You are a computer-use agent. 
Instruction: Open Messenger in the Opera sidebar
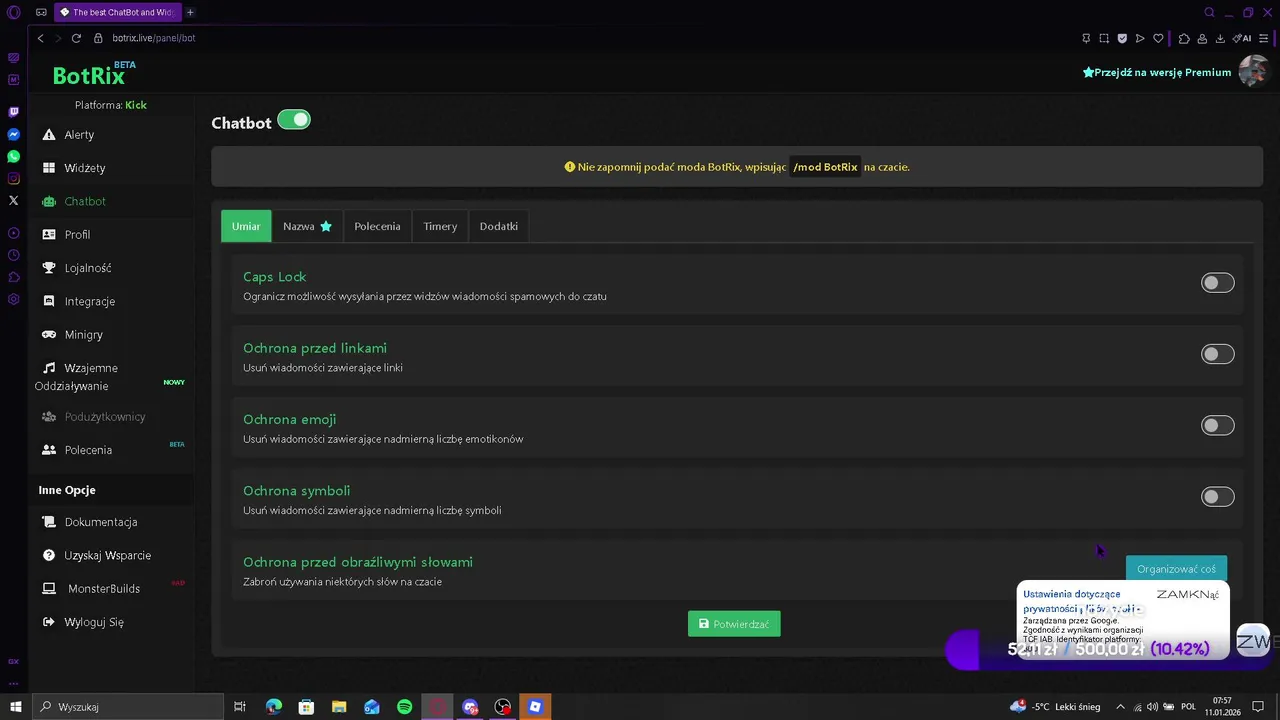click(x=13, y=134)
